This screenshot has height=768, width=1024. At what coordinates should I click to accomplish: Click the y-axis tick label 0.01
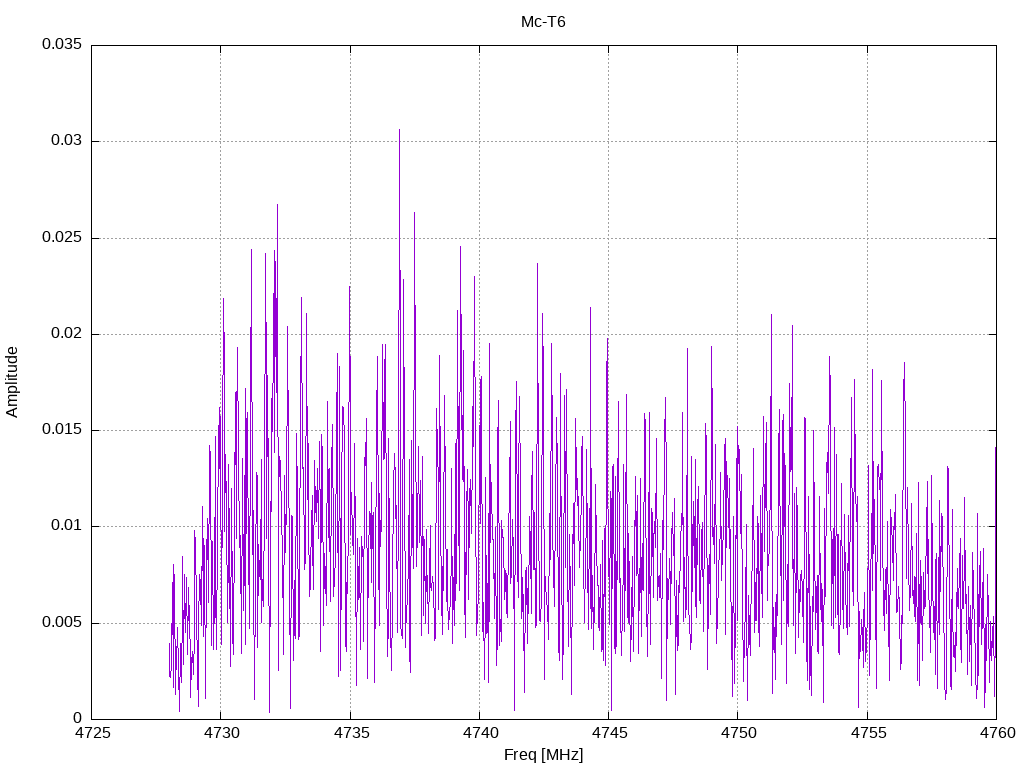[67, 525]
